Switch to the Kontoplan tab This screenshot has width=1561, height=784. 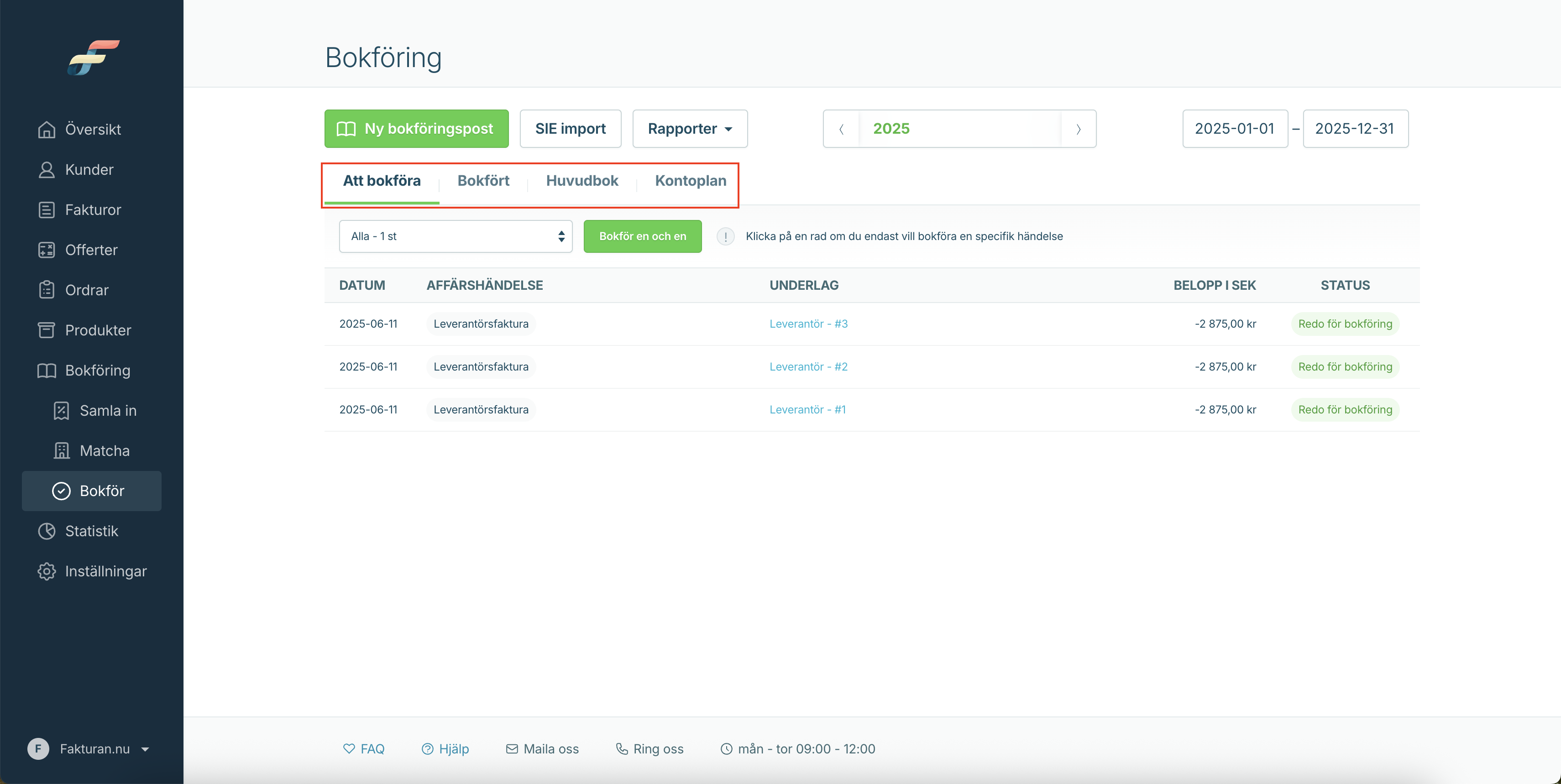coord(690,181)
